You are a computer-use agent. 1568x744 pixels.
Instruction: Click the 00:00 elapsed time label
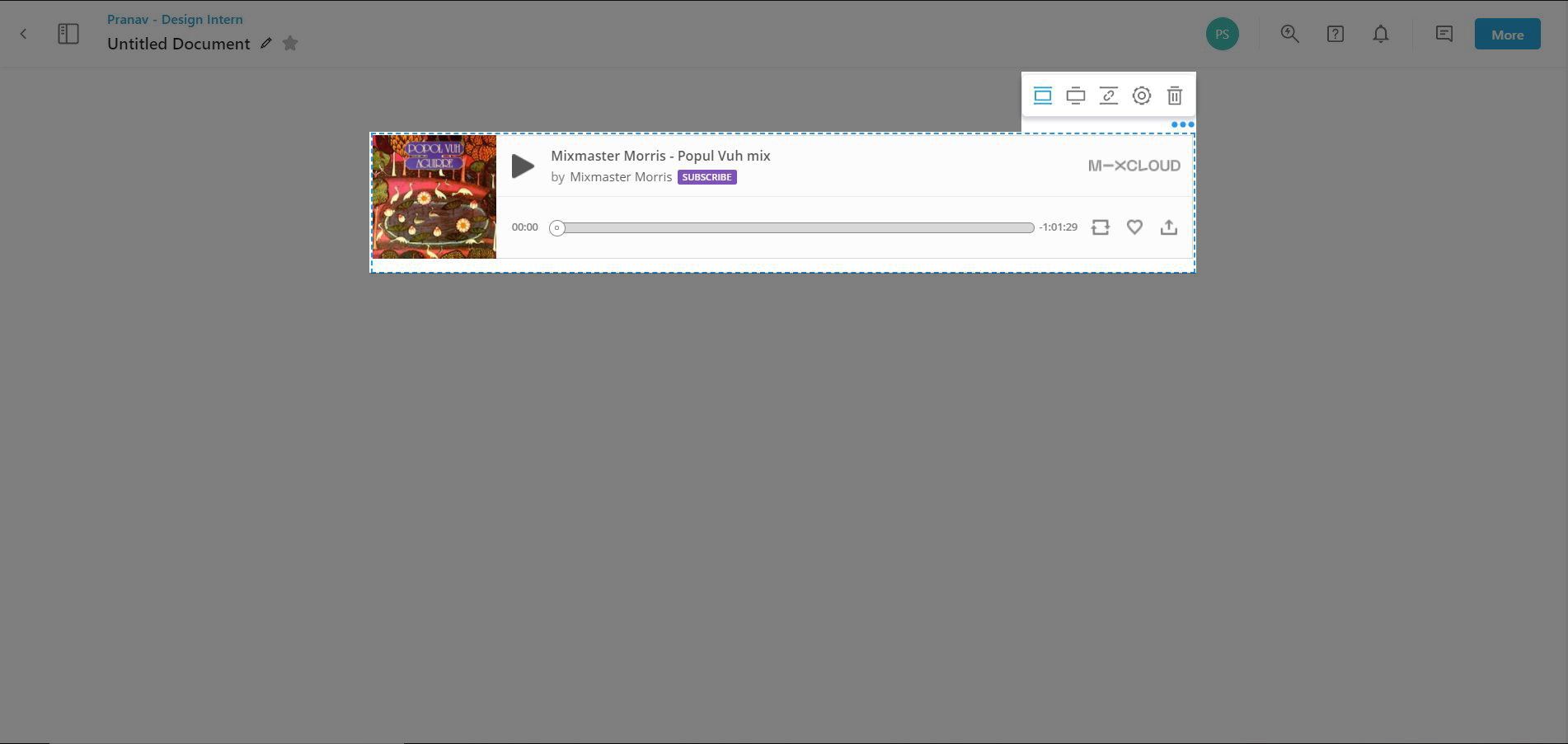(x=524, y=227)
